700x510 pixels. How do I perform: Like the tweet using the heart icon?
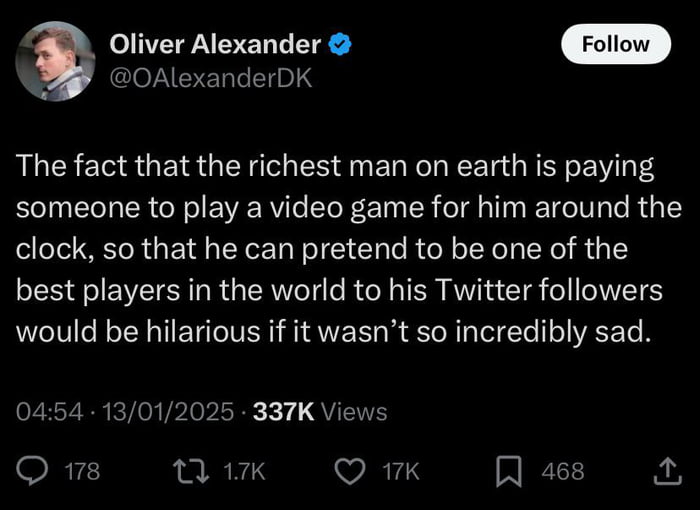350,471
